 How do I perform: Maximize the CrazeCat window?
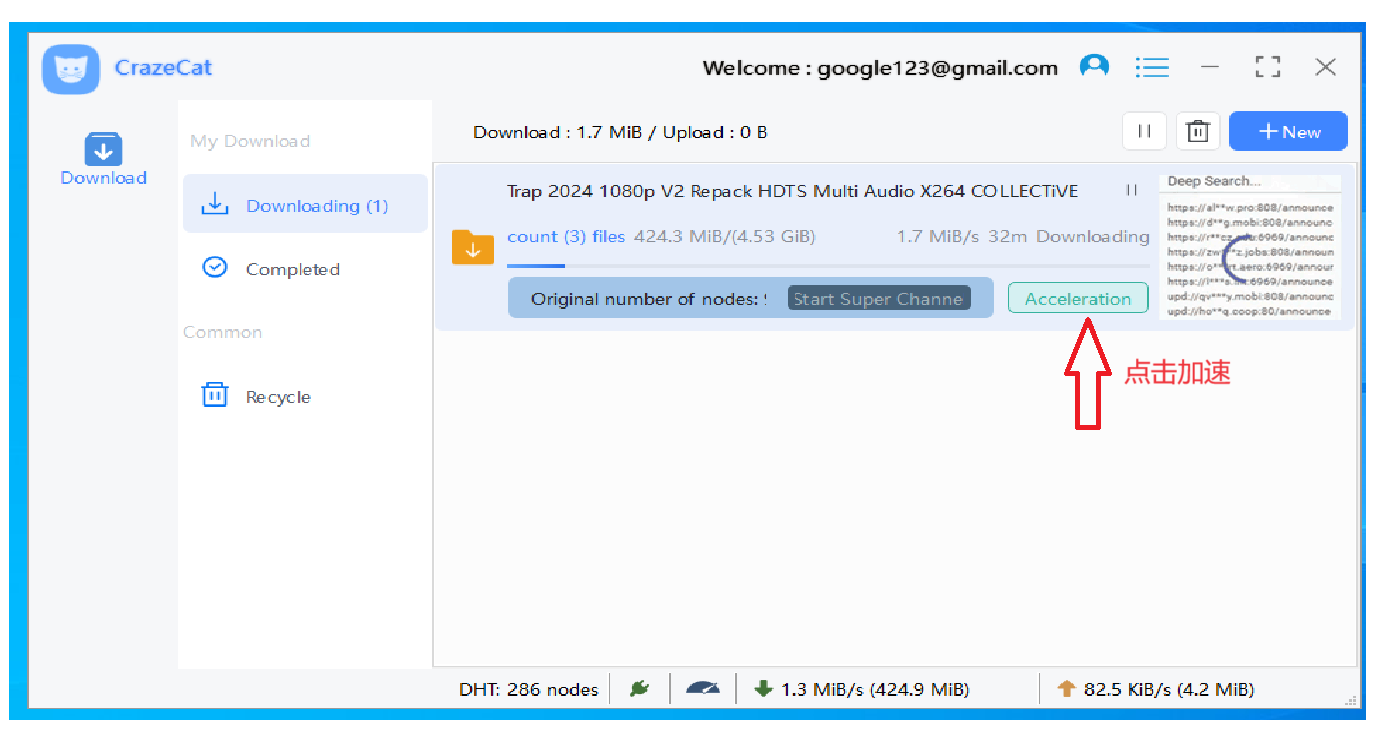point(1268,67)
